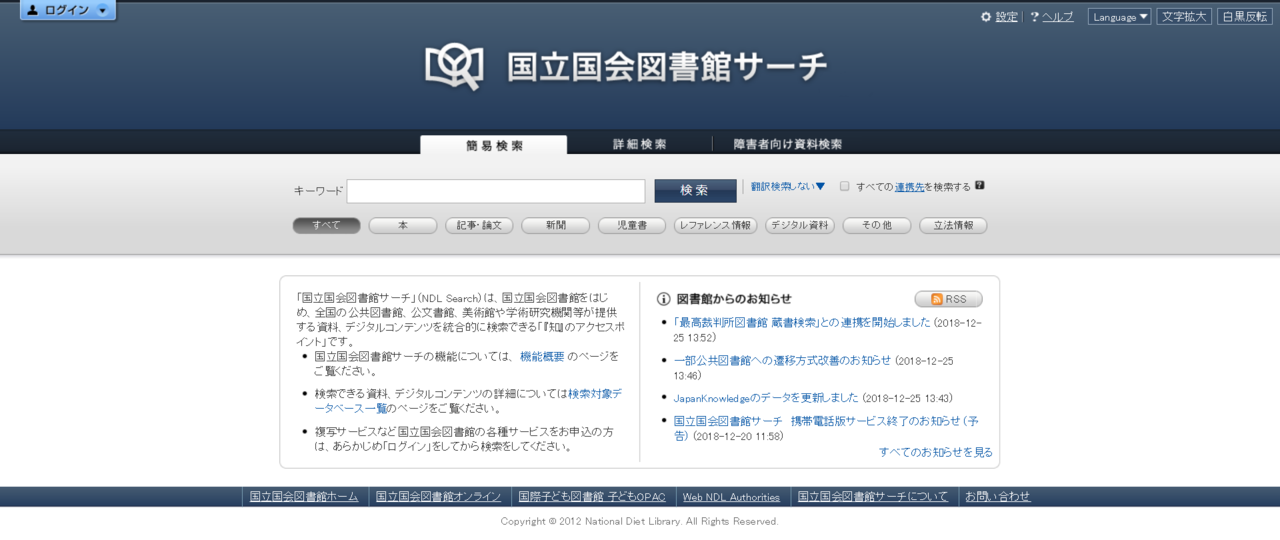Select the すべて filter
This screenshot has width=1280, height=540.
coord(326,226)
